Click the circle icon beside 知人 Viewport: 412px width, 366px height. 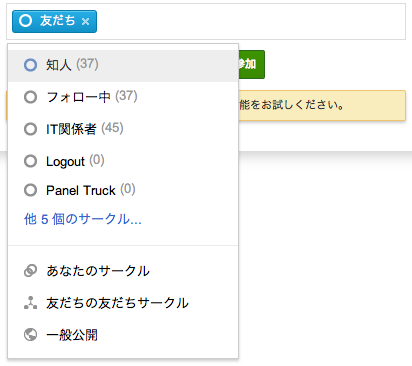[x=30, y=65]
